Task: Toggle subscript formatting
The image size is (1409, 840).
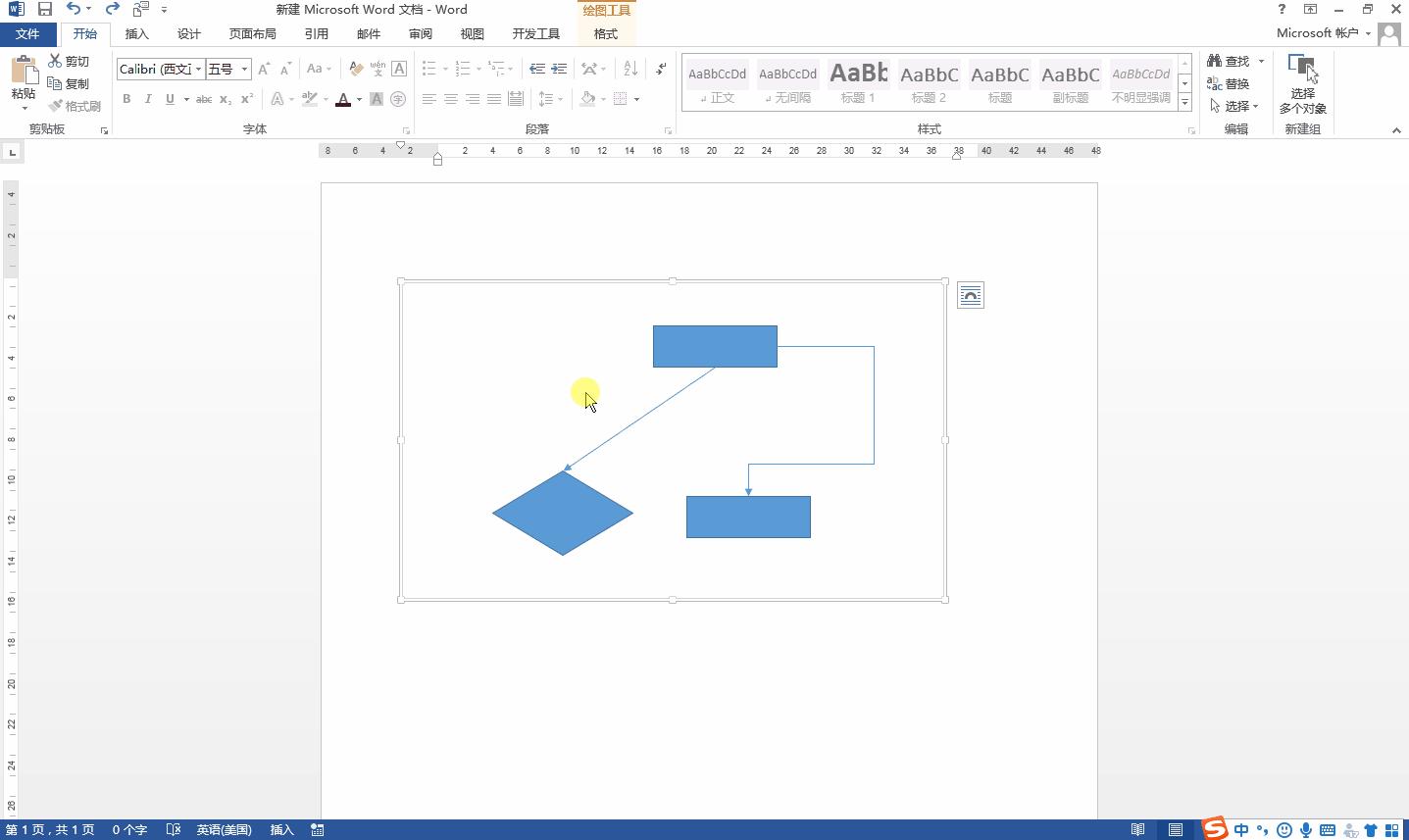Action: 226,99
